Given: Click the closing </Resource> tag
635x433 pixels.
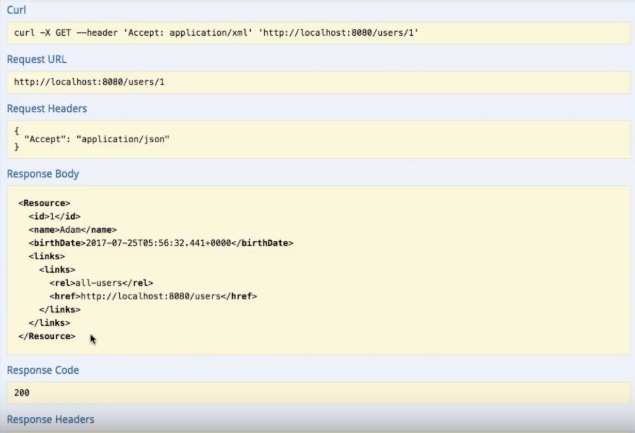Looking at the screenshot, I should point(46,336).
